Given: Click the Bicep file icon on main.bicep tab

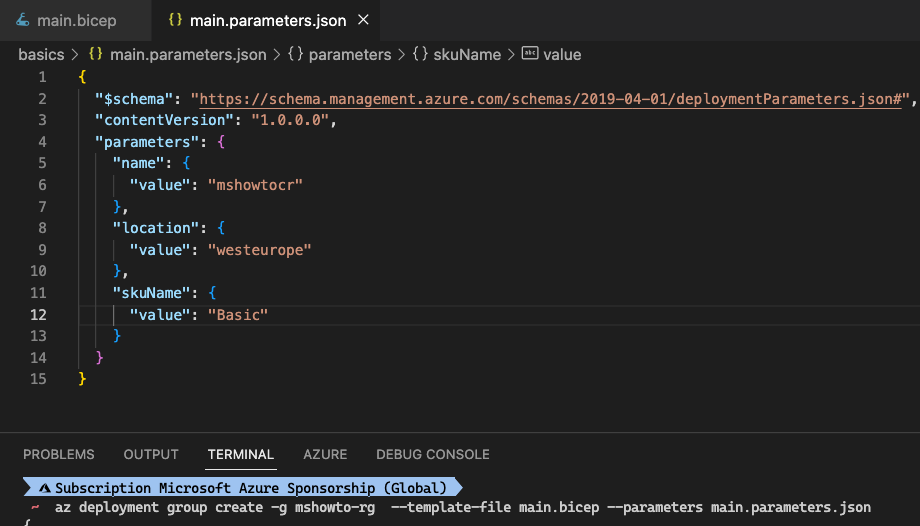Looking at the screenshot, I should pos(23,20).
